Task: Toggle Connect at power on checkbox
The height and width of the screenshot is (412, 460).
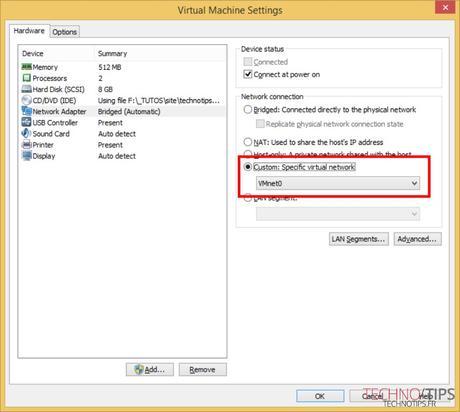Action: pyautogui.click(x=248, y=74)
